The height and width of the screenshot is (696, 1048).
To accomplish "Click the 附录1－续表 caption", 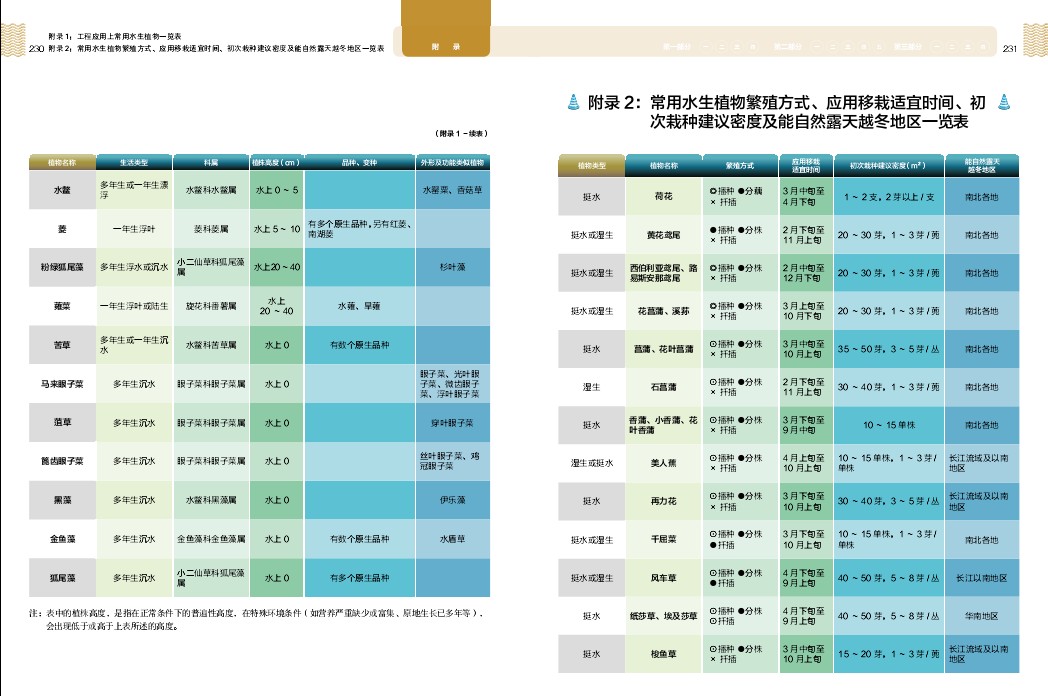I will [x=460, y=133].
